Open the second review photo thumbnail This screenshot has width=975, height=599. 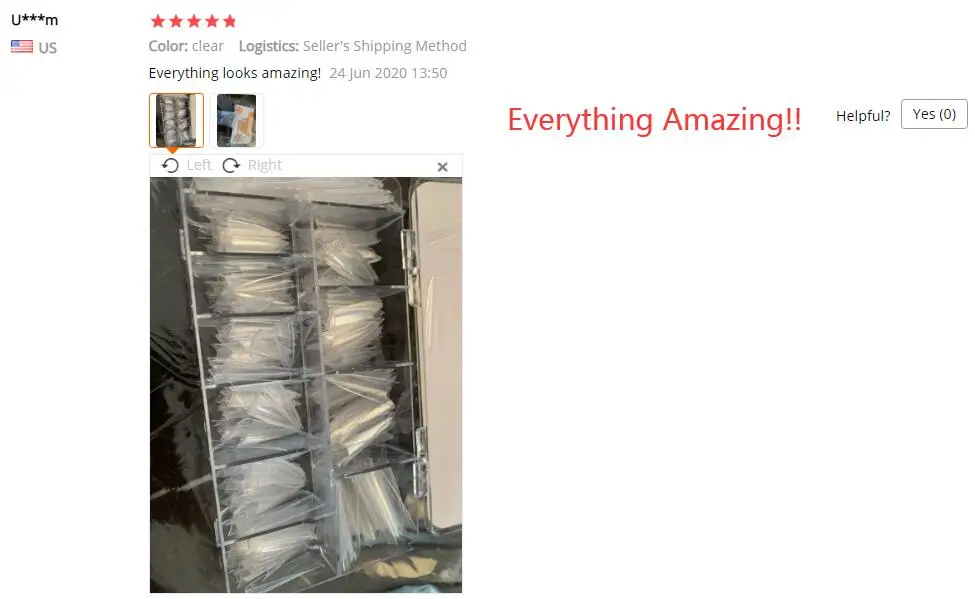click(236, 120)
